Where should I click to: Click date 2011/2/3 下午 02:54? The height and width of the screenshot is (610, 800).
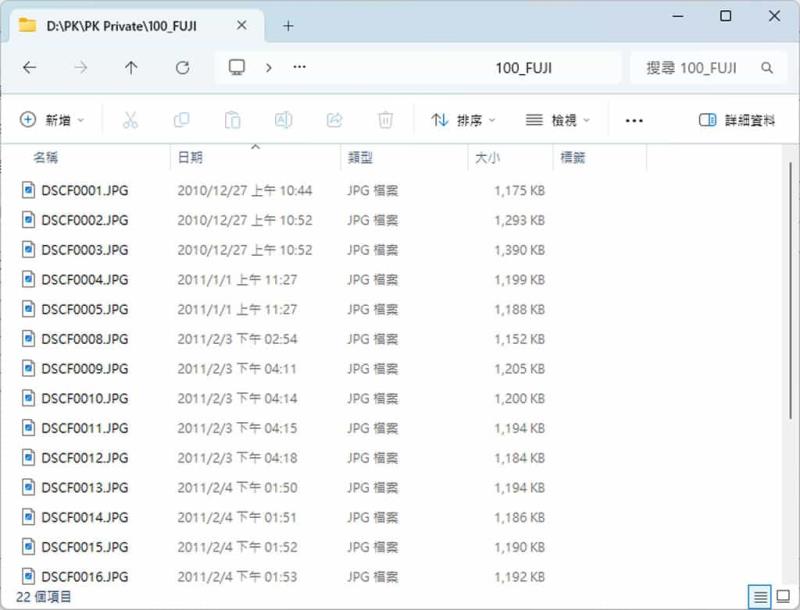pyautogui.click(x=237, y=339)
